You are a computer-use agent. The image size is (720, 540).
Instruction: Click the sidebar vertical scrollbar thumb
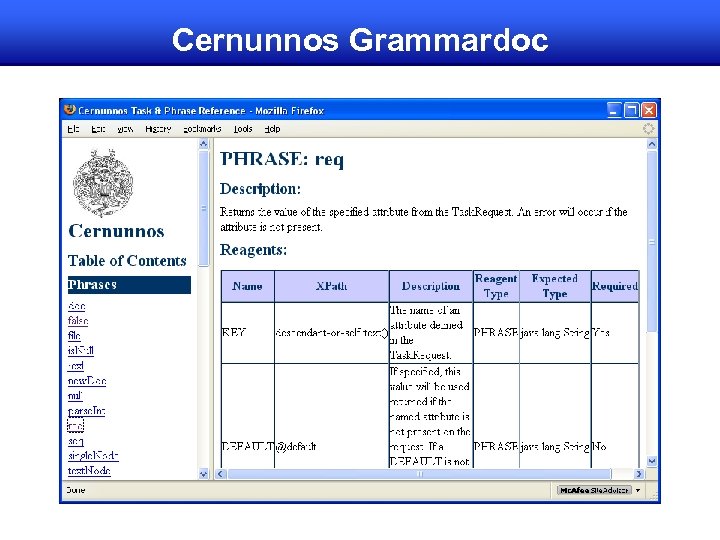click(204, 208)
